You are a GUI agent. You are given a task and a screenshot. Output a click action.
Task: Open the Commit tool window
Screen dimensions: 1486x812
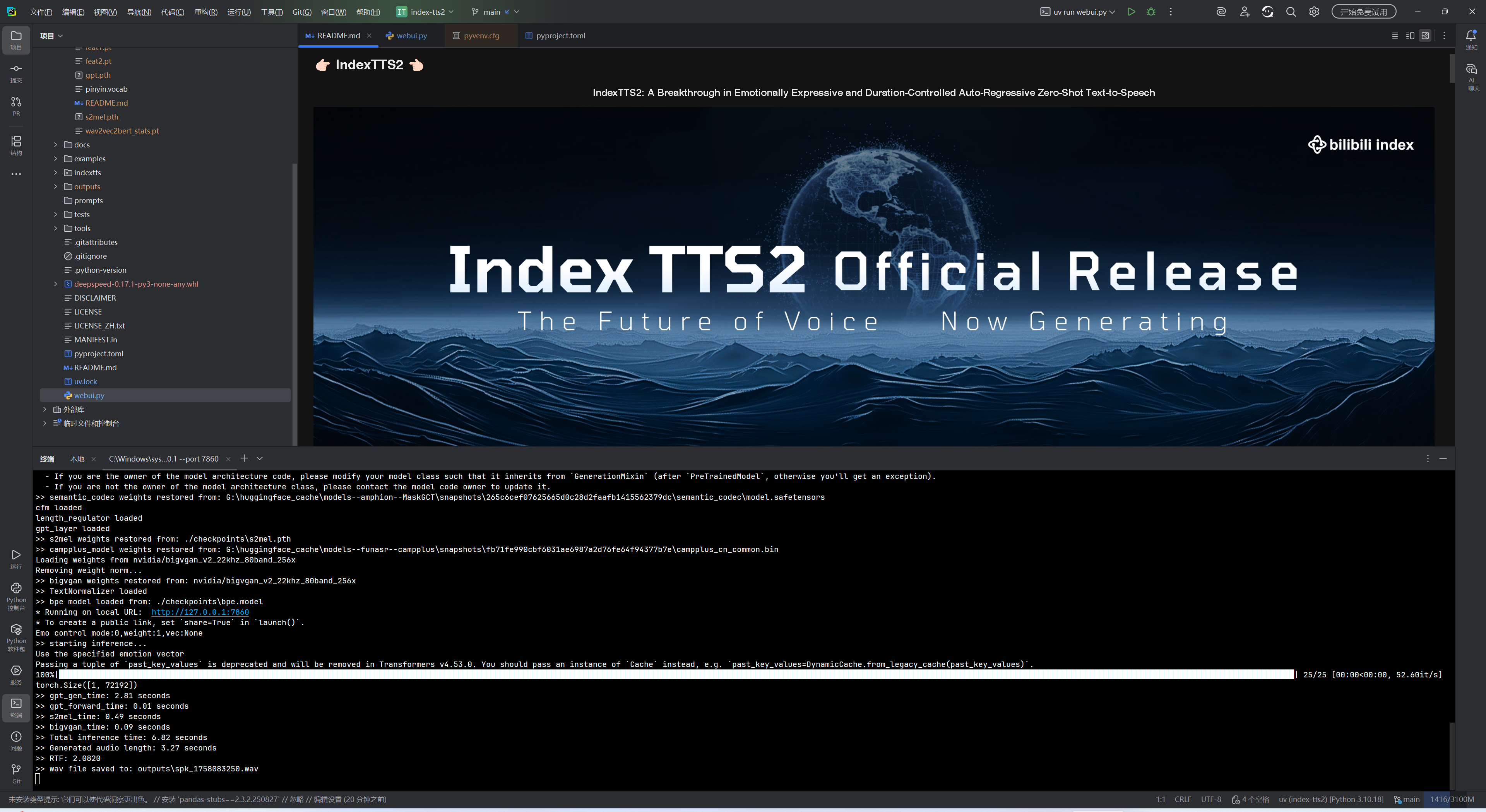[x=16, y=73]
